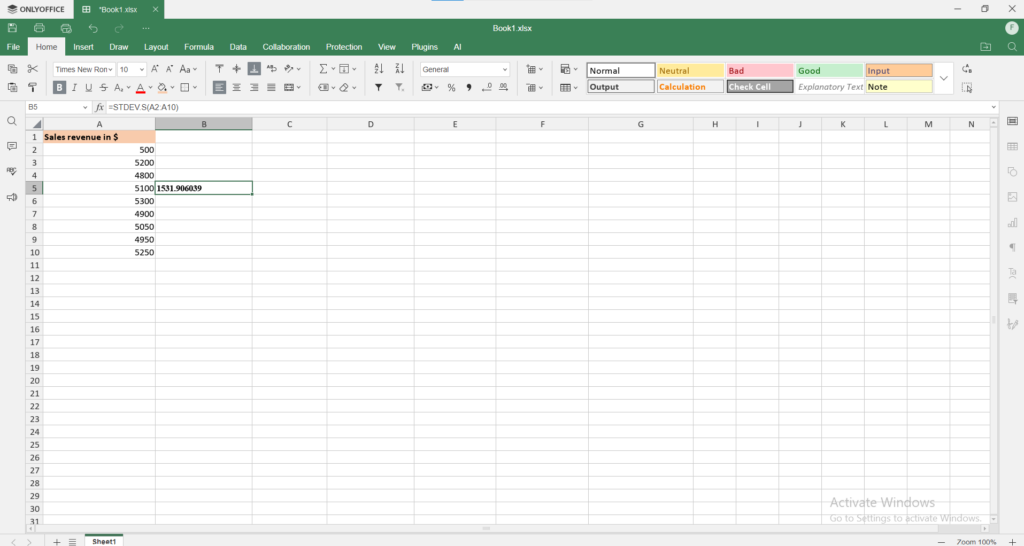Viewport: 1024px width, 546px height.
Task: Toggle Align Left horizontal alignment
Action: pyautogui.click(x=219, y=87)
